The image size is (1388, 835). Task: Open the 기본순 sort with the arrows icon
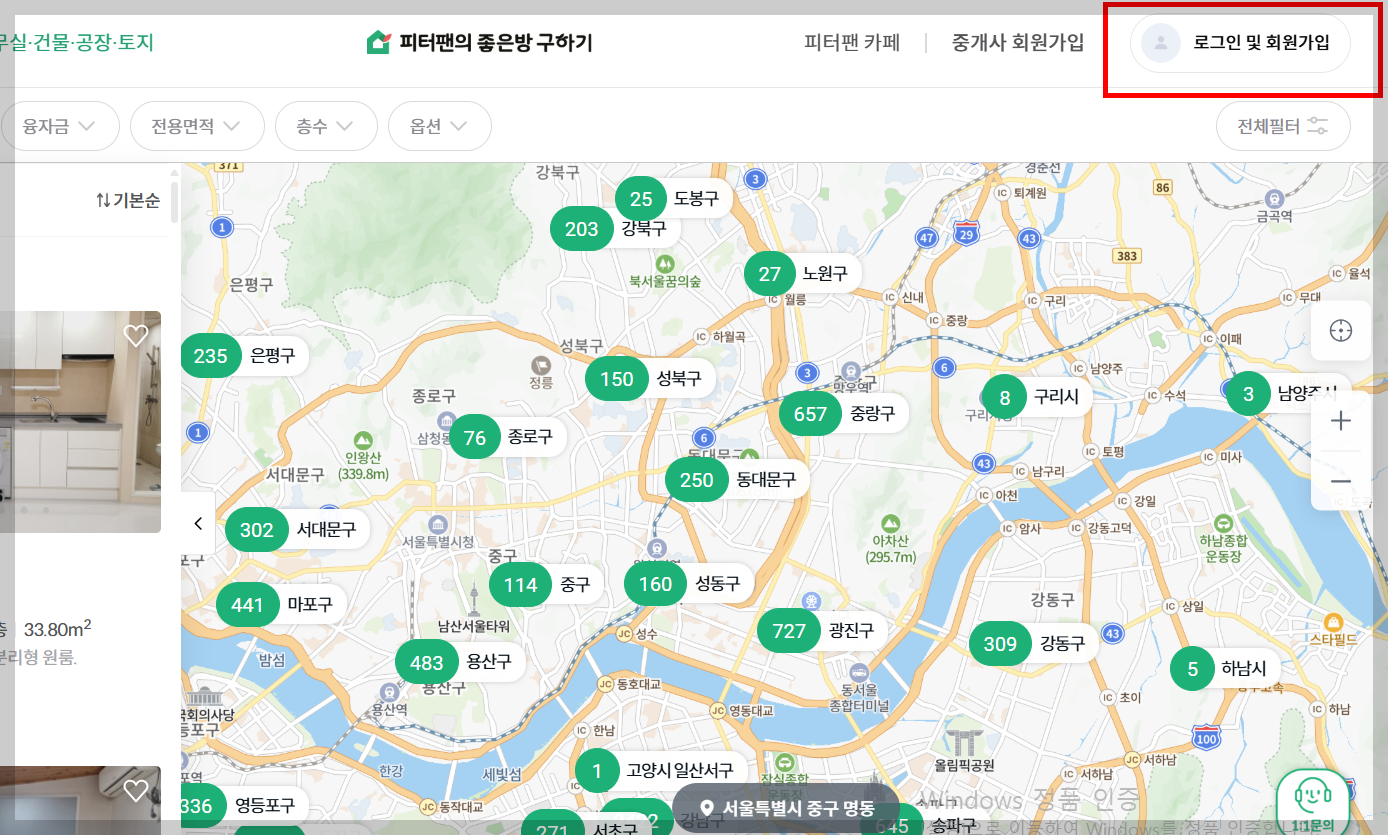pos(127,199)
